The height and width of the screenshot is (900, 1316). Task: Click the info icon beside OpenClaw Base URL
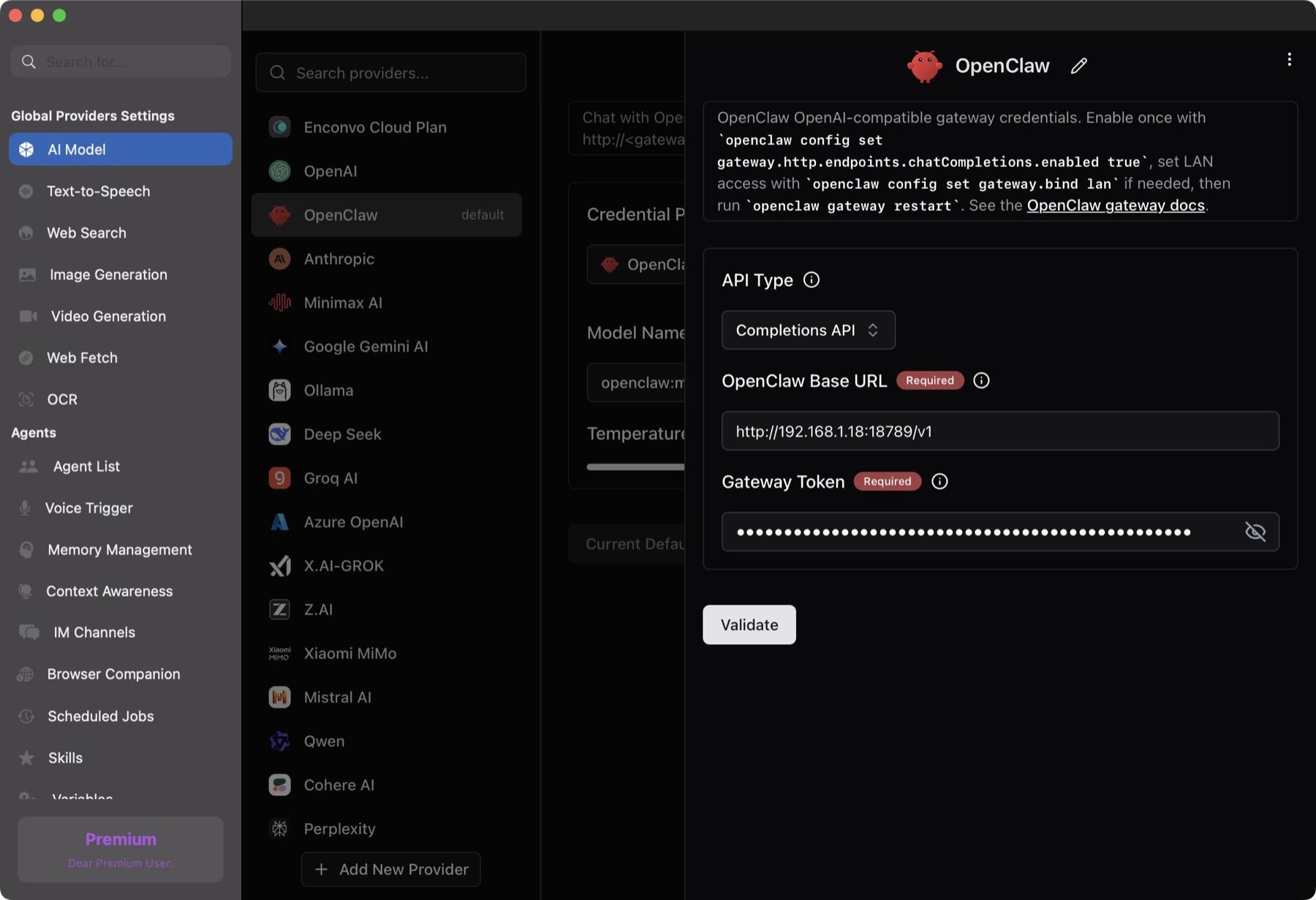click(x=981, y=380)
